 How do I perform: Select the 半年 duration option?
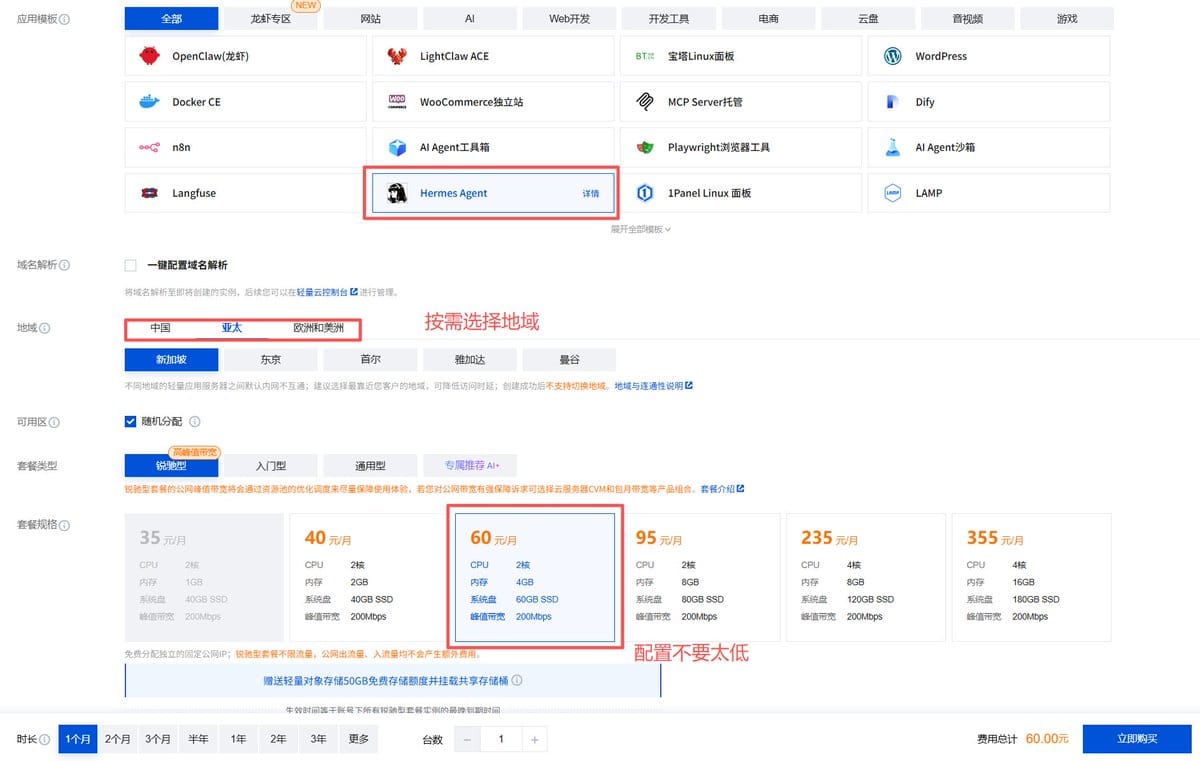198,739
